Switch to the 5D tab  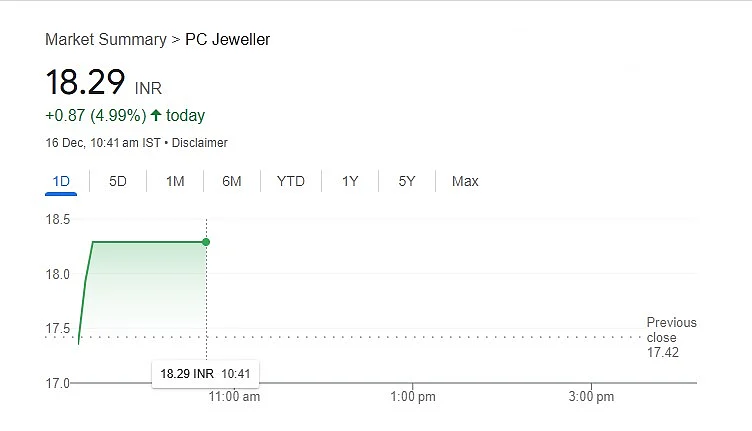118,181
